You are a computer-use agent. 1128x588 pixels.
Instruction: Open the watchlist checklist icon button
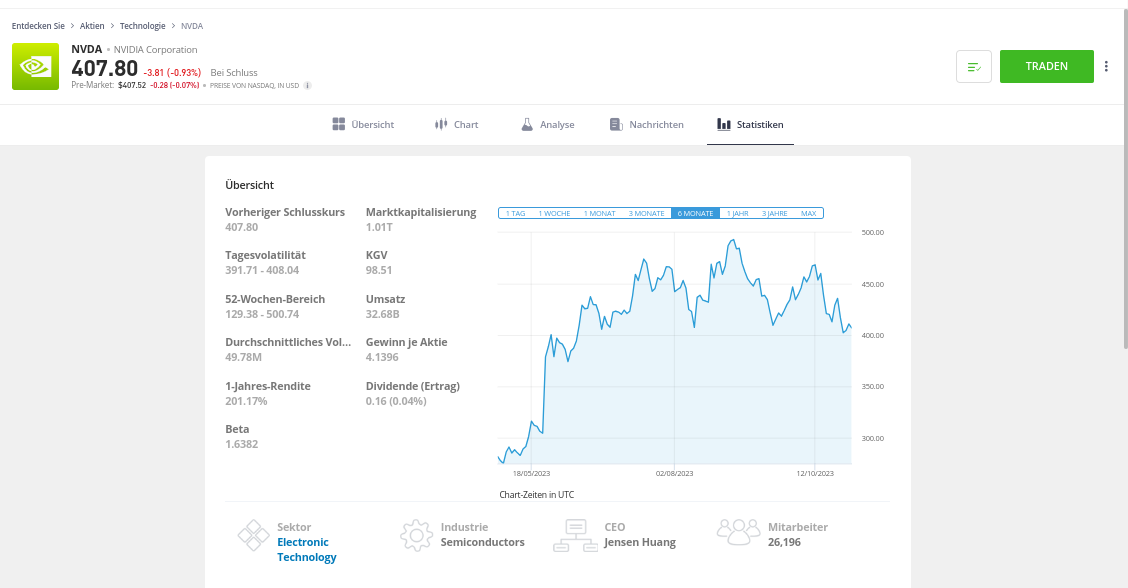click(974, 67)
